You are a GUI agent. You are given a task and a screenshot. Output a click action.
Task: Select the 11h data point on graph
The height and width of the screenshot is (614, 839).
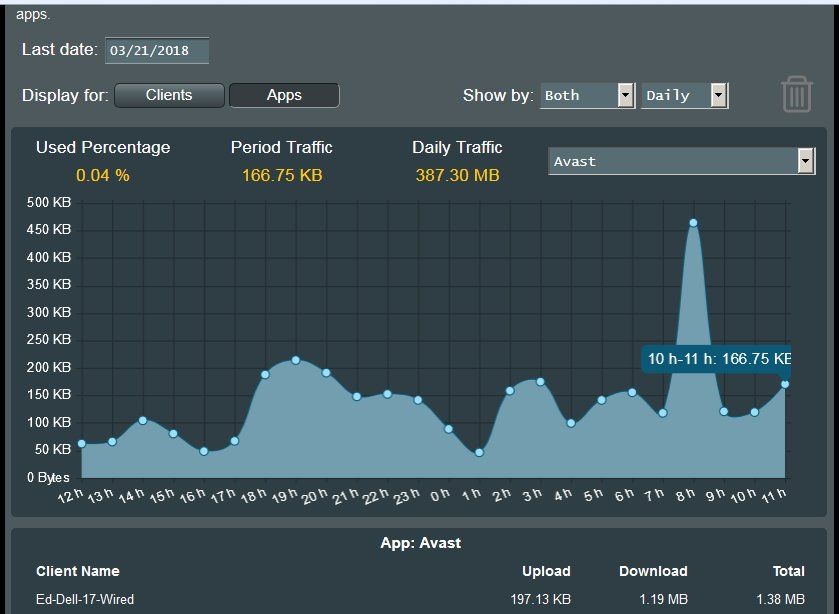pos(785,384)
